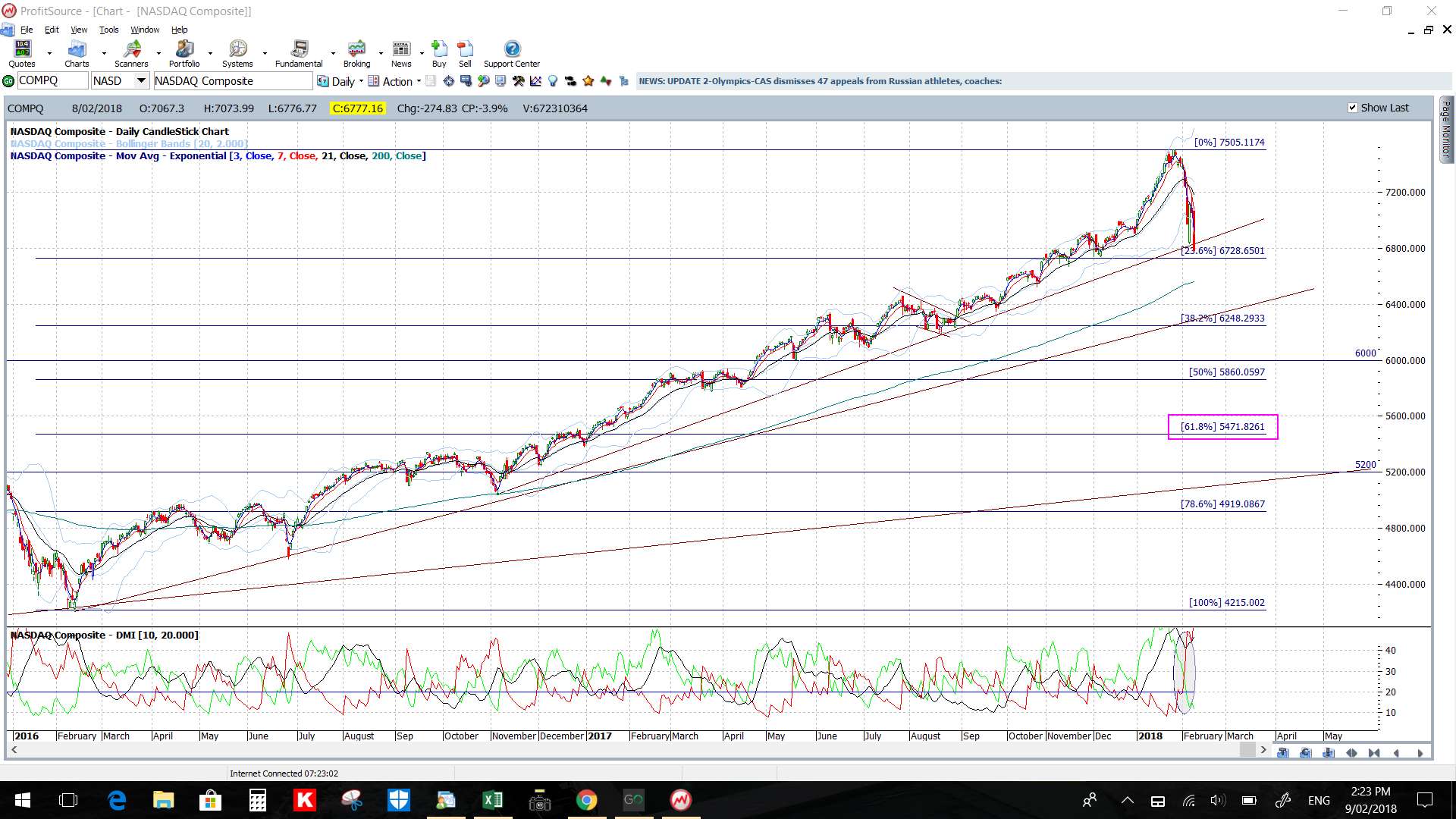Click the blue T chart text icon
This screenshot has height=819, width=1456.
1283,752
